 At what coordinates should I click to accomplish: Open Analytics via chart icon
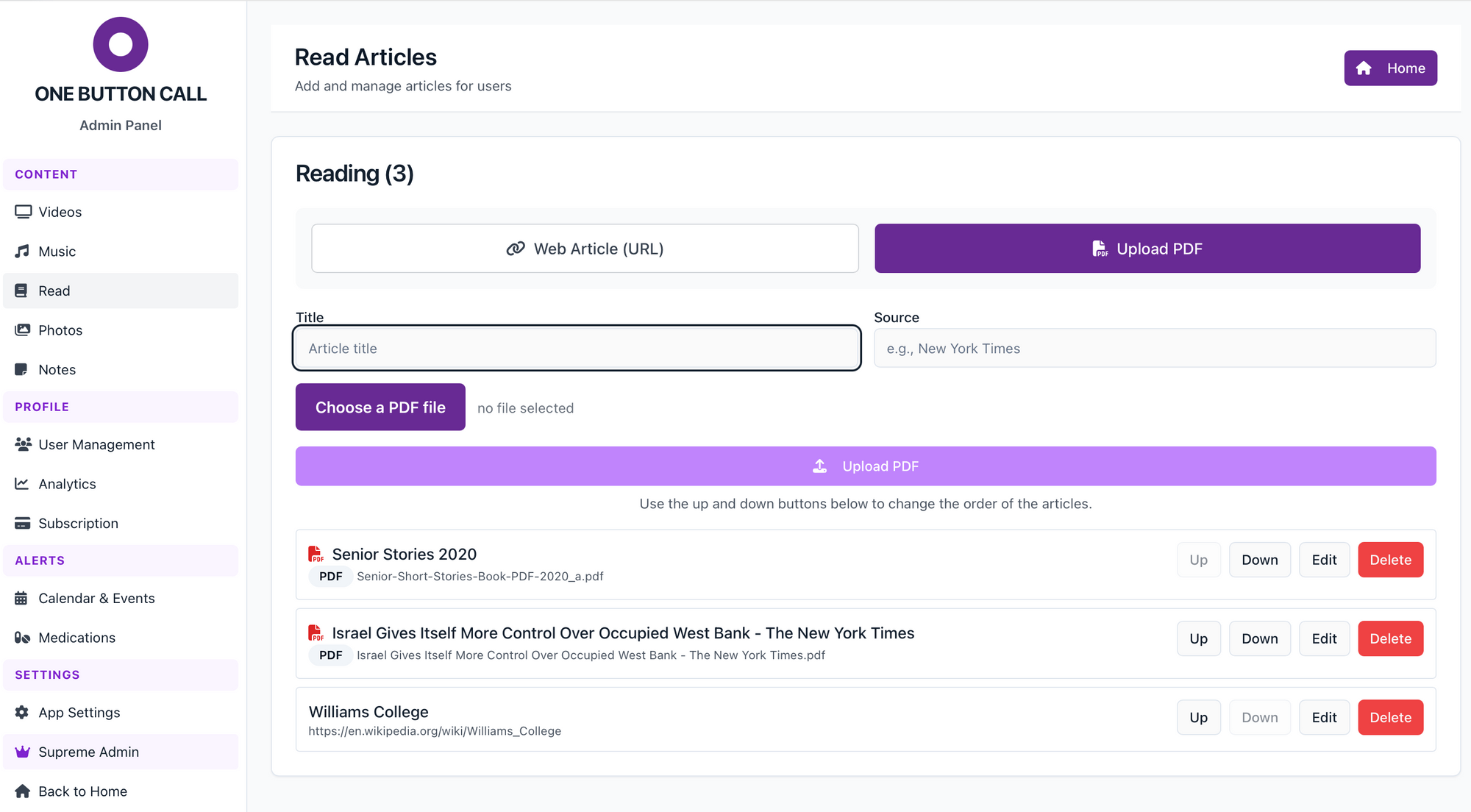point(22,484)
